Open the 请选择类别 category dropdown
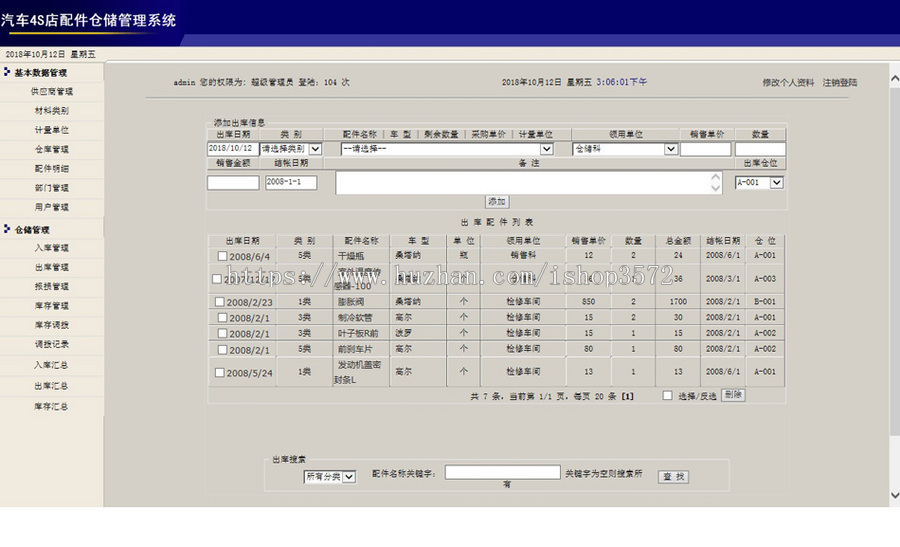900x547 pixels. [x=291, y=149]
